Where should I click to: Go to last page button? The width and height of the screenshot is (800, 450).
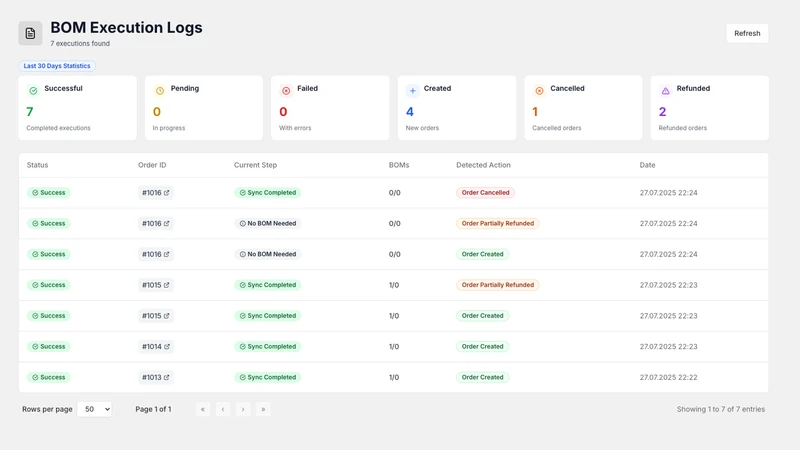[263, 409]
